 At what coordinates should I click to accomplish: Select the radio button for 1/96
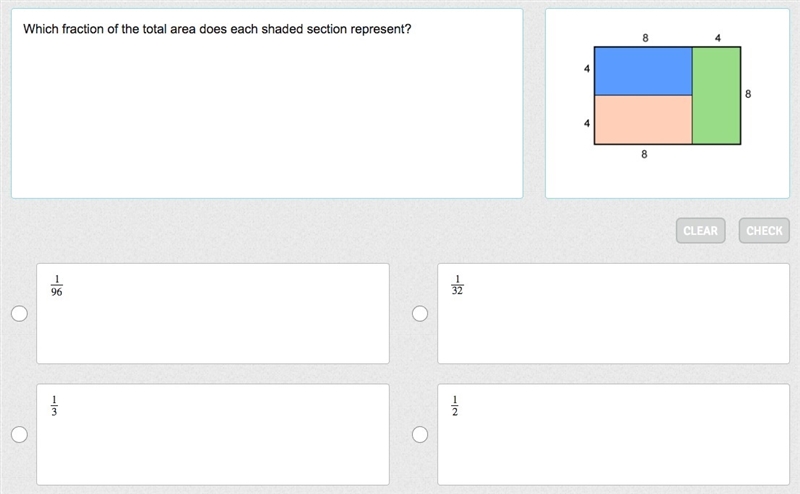[x=19, y=313]
